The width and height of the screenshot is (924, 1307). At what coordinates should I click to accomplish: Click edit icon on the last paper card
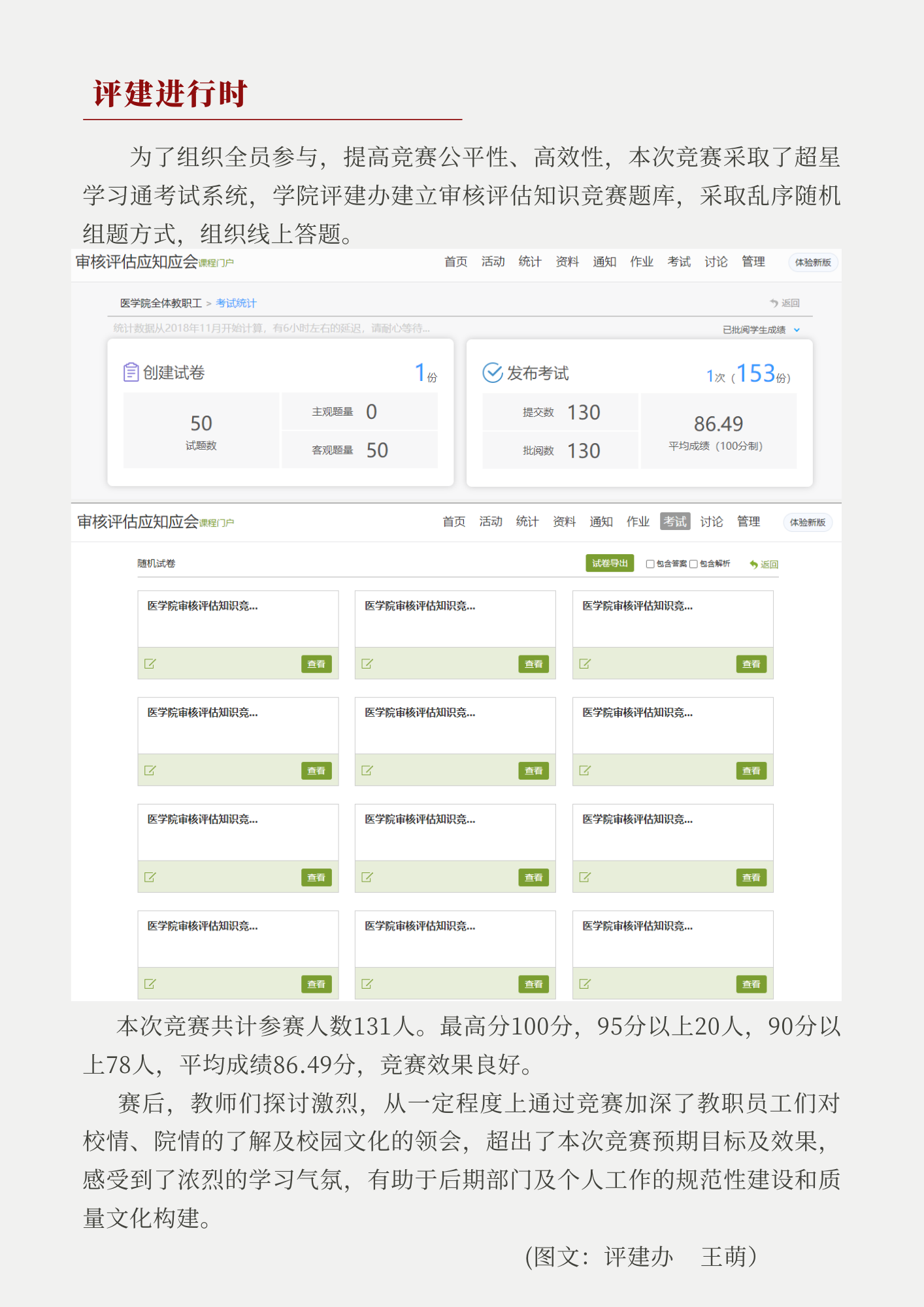coord(585,984)
